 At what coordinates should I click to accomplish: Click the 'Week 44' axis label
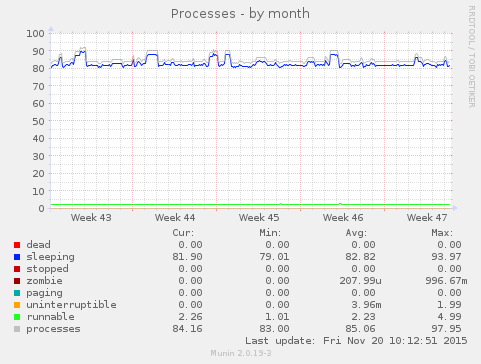pos(175,218)
